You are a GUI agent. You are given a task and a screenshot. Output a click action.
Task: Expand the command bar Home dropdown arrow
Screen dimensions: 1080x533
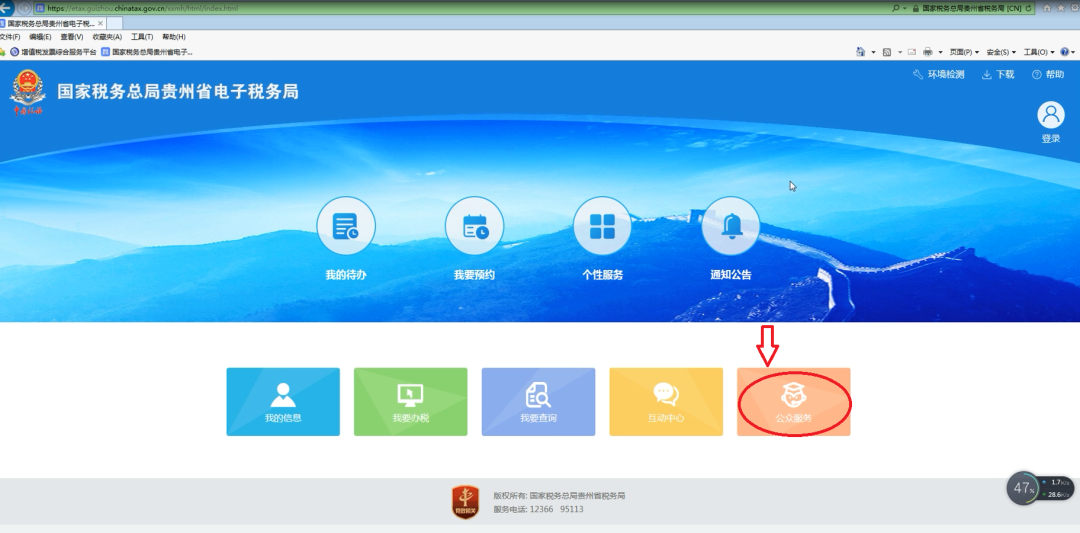point(873,52)
